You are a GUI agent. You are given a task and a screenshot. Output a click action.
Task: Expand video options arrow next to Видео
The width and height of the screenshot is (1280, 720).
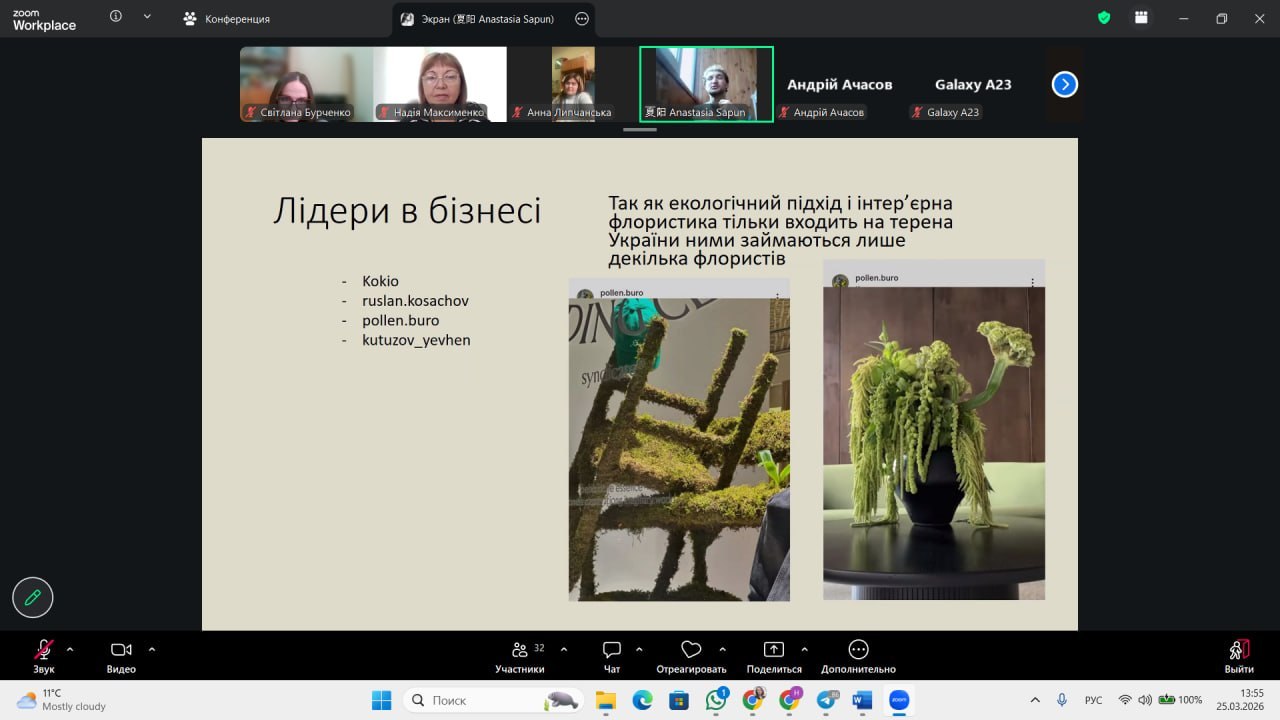tap(152, 649)
